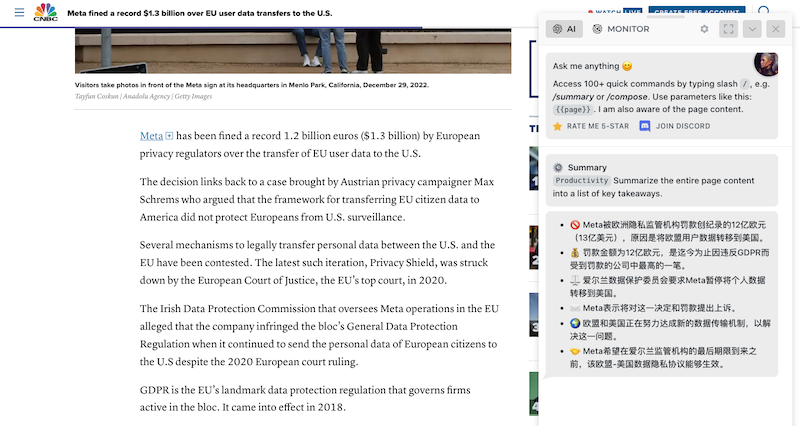800x426 pixels.
Task: Click the Summary command icon
Action: click(x=558, y=167)
